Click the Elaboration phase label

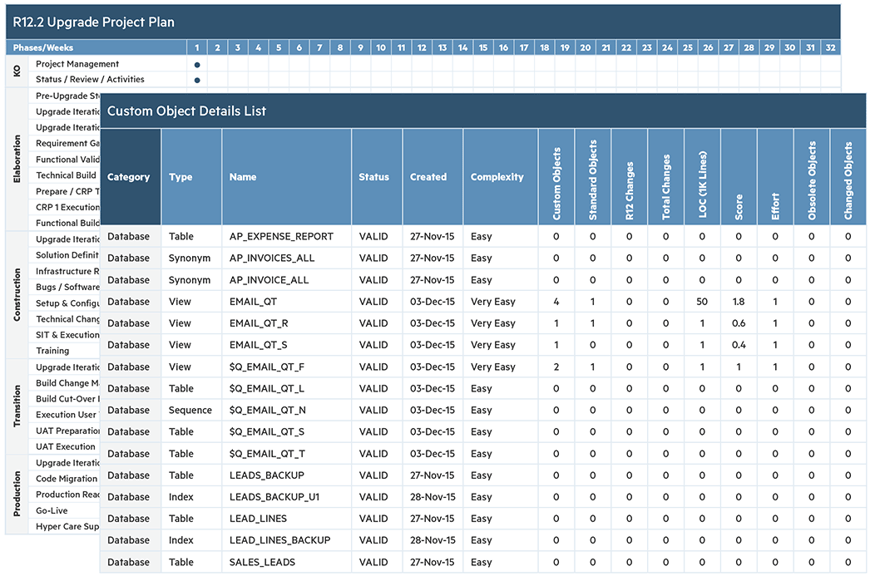[17, 159]
